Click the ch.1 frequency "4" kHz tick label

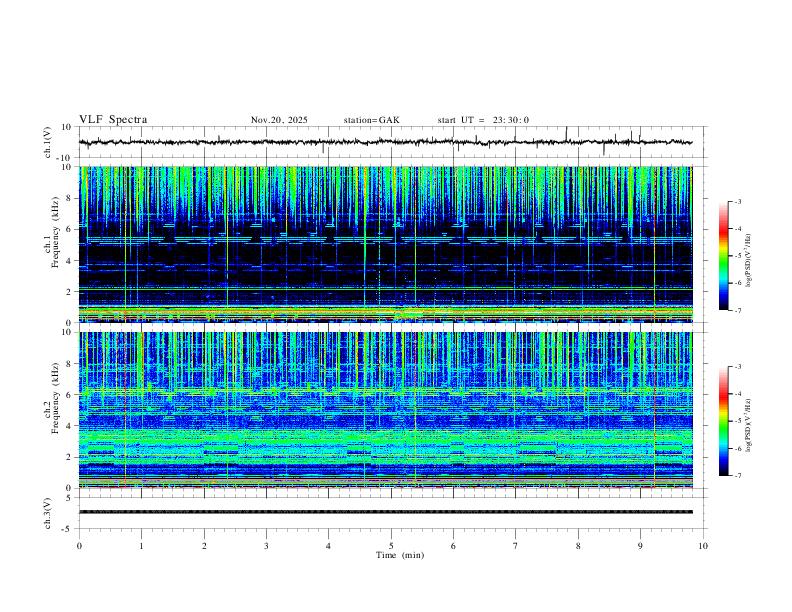(70, 261)
